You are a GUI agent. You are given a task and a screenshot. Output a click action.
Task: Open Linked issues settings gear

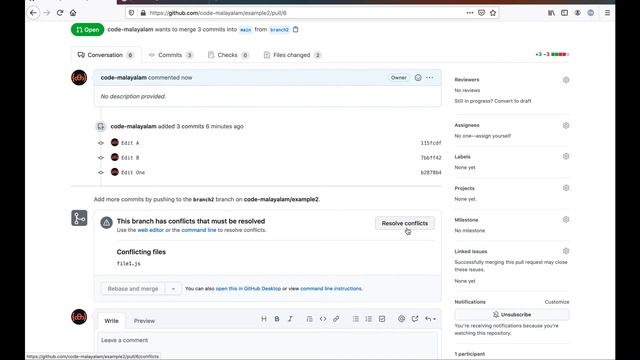tap(566, 251)
